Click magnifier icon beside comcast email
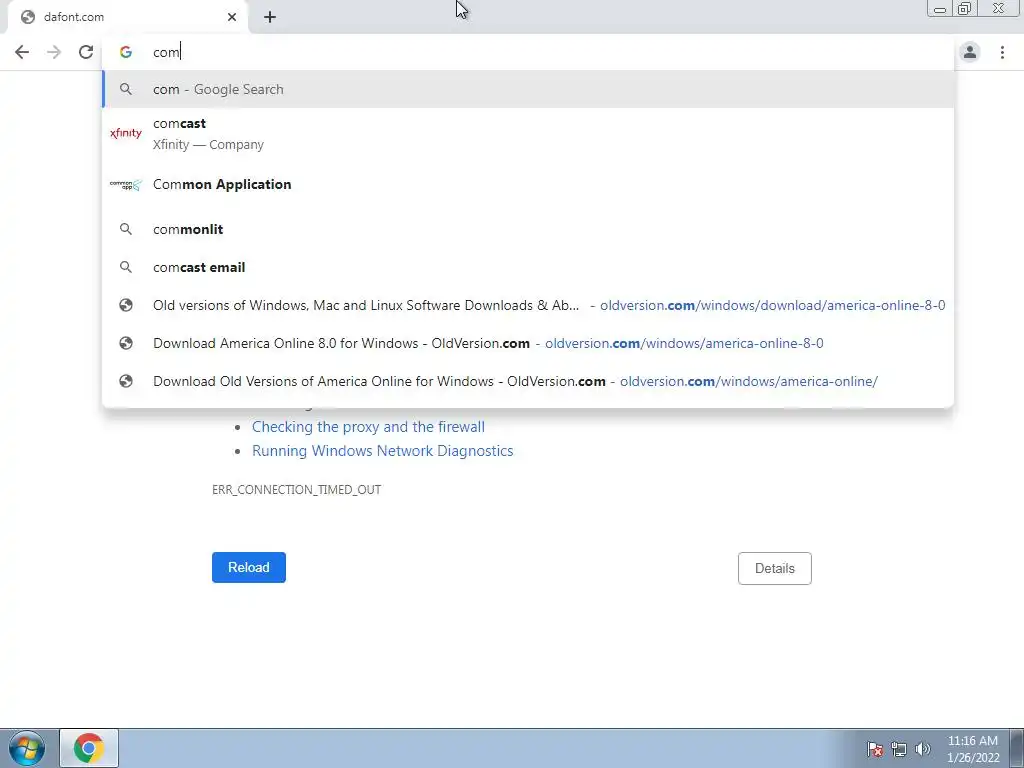This screenshot has width=1024, height=768. pyautogui.click(x=126, y=267)
